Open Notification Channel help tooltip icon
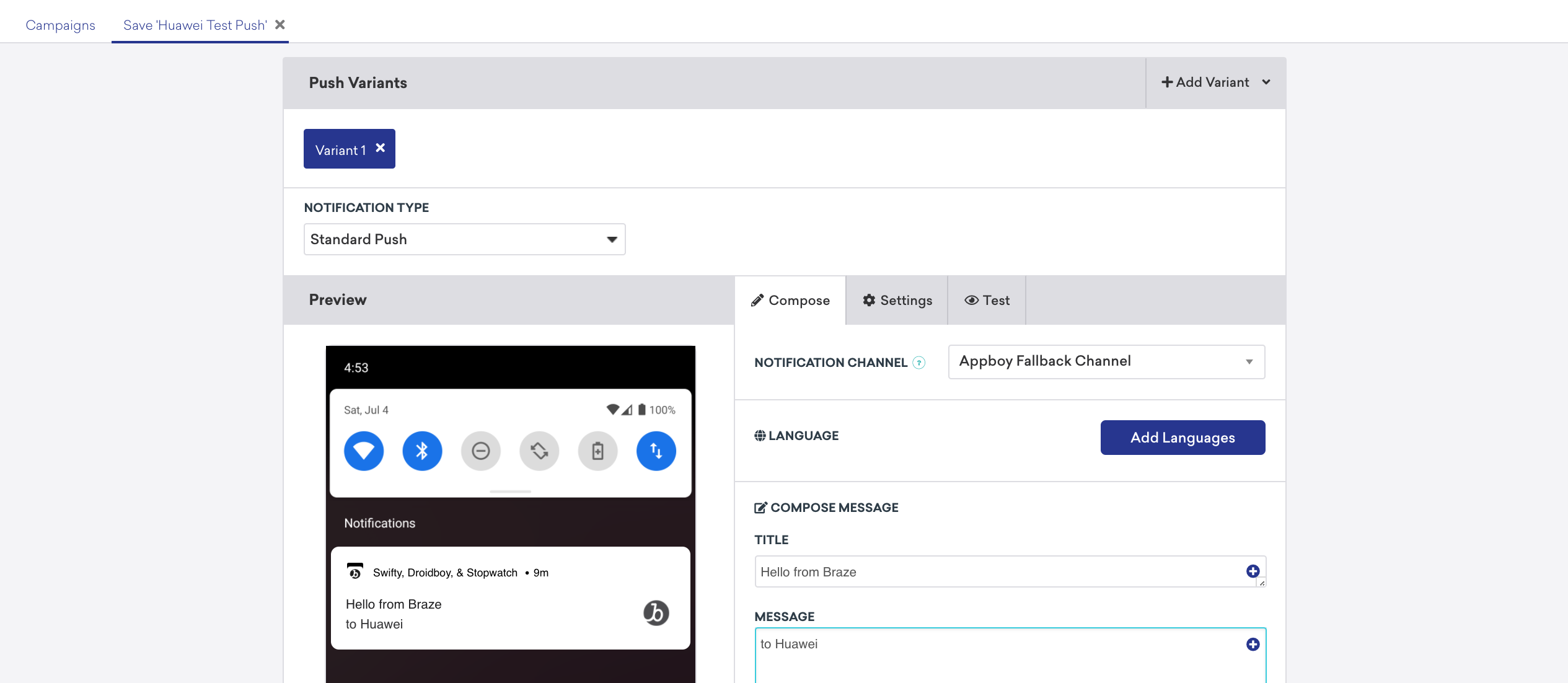Screen dimensions: 1568x683 point(920,363)
